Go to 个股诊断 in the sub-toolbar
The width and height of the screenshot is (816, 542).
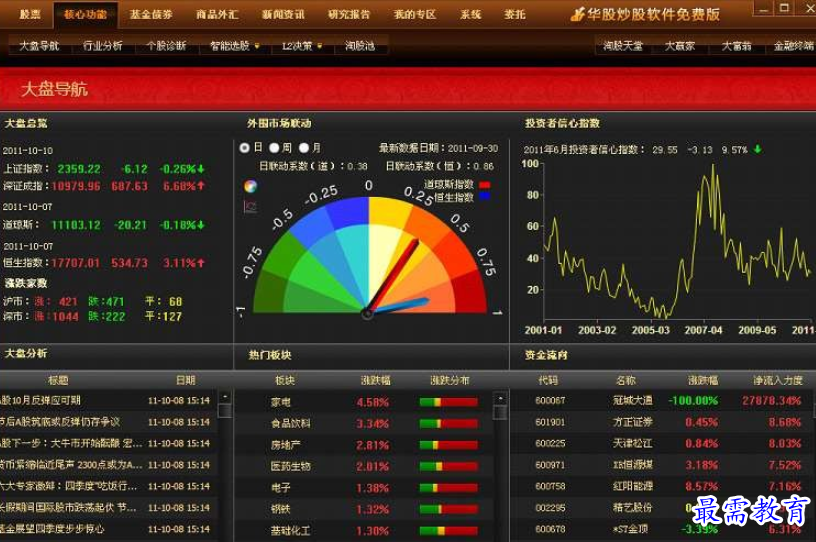click(166, 46)
